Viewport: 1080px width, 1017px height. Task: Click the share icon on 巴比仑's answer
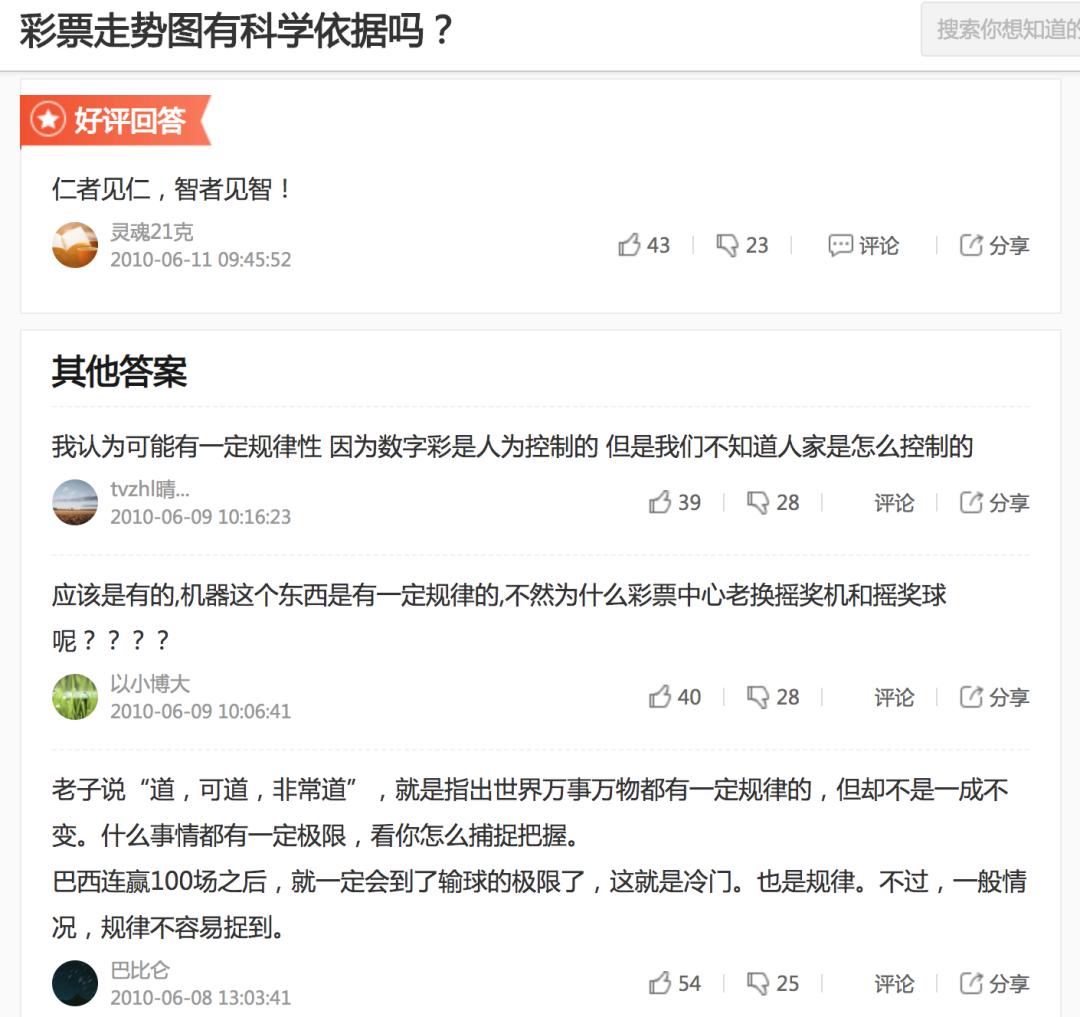point(968,983)
